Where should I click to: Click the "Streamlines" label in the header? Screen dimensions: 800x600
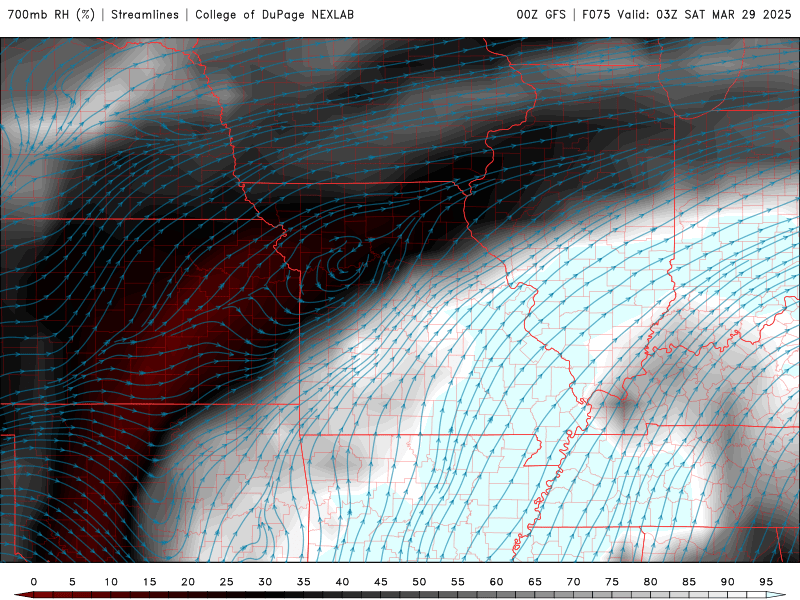145,14
